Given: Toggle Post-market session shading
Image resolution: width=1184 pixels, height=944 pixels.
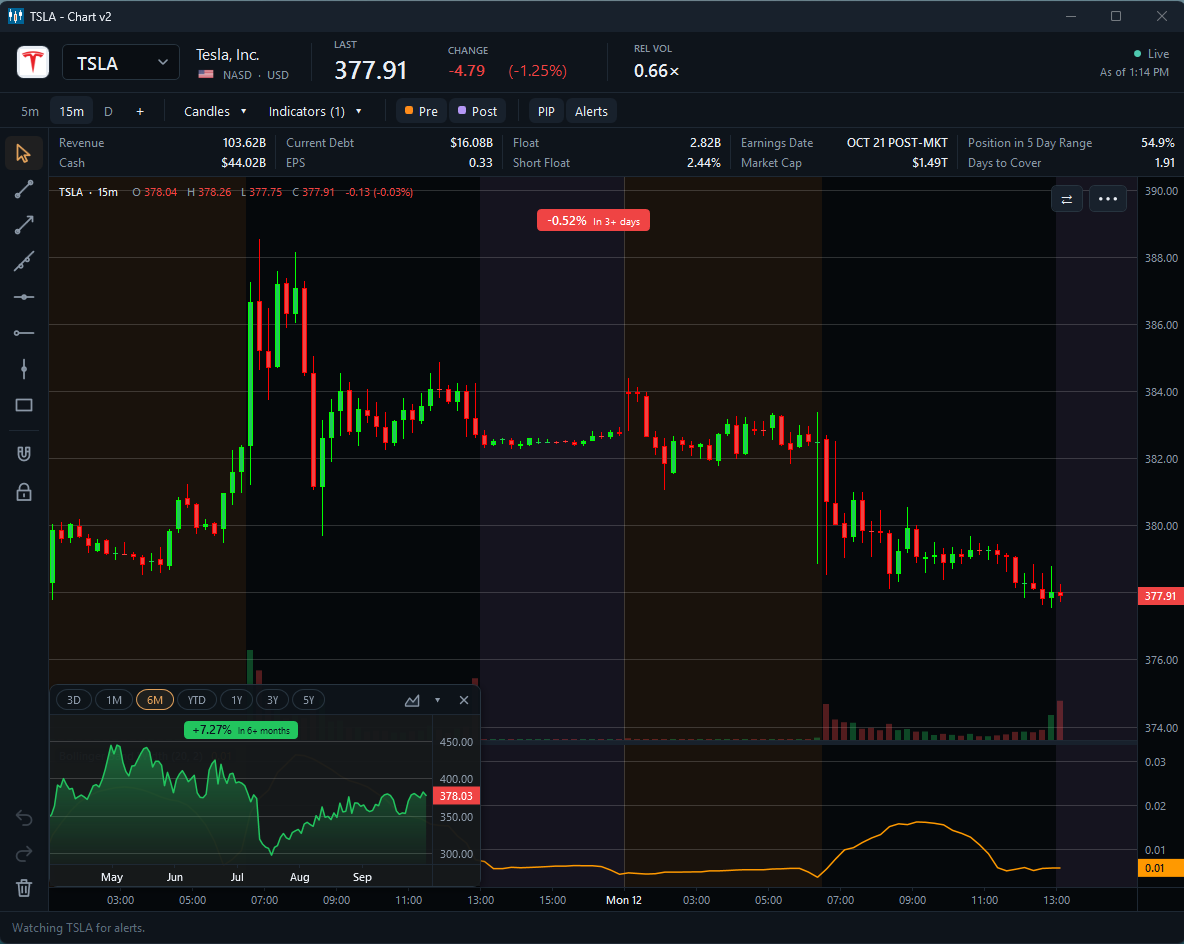Looking at the screenshot, I should click(478, 111).
